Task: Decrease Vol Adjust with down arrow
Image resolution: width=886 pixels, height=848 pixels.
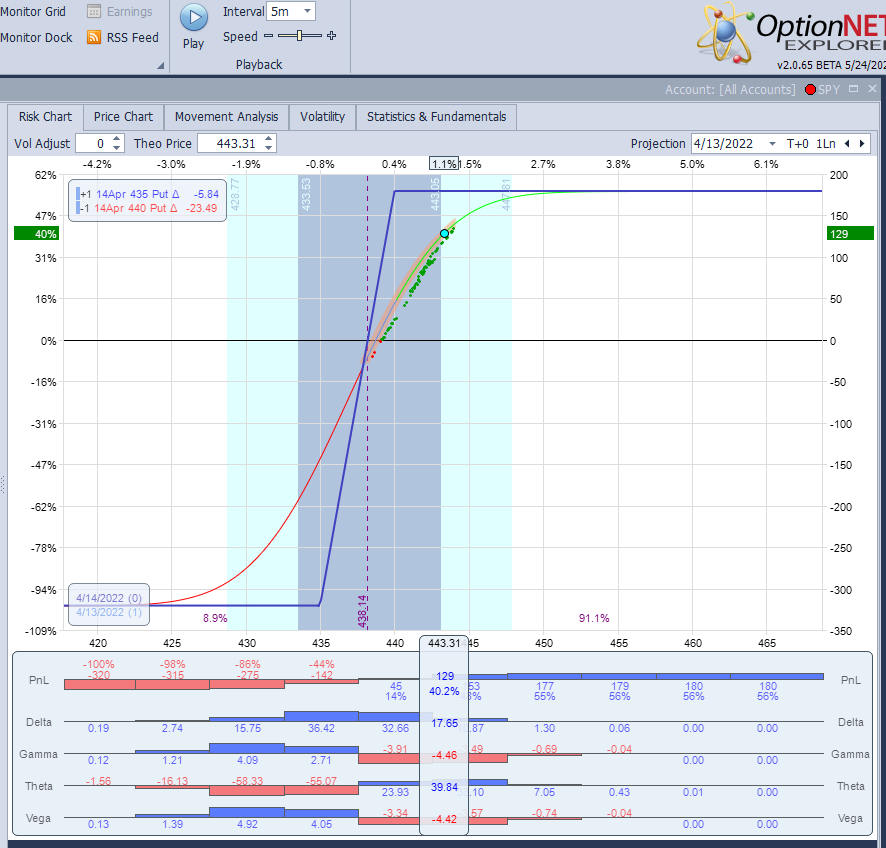Action: (x=116, y=148)
